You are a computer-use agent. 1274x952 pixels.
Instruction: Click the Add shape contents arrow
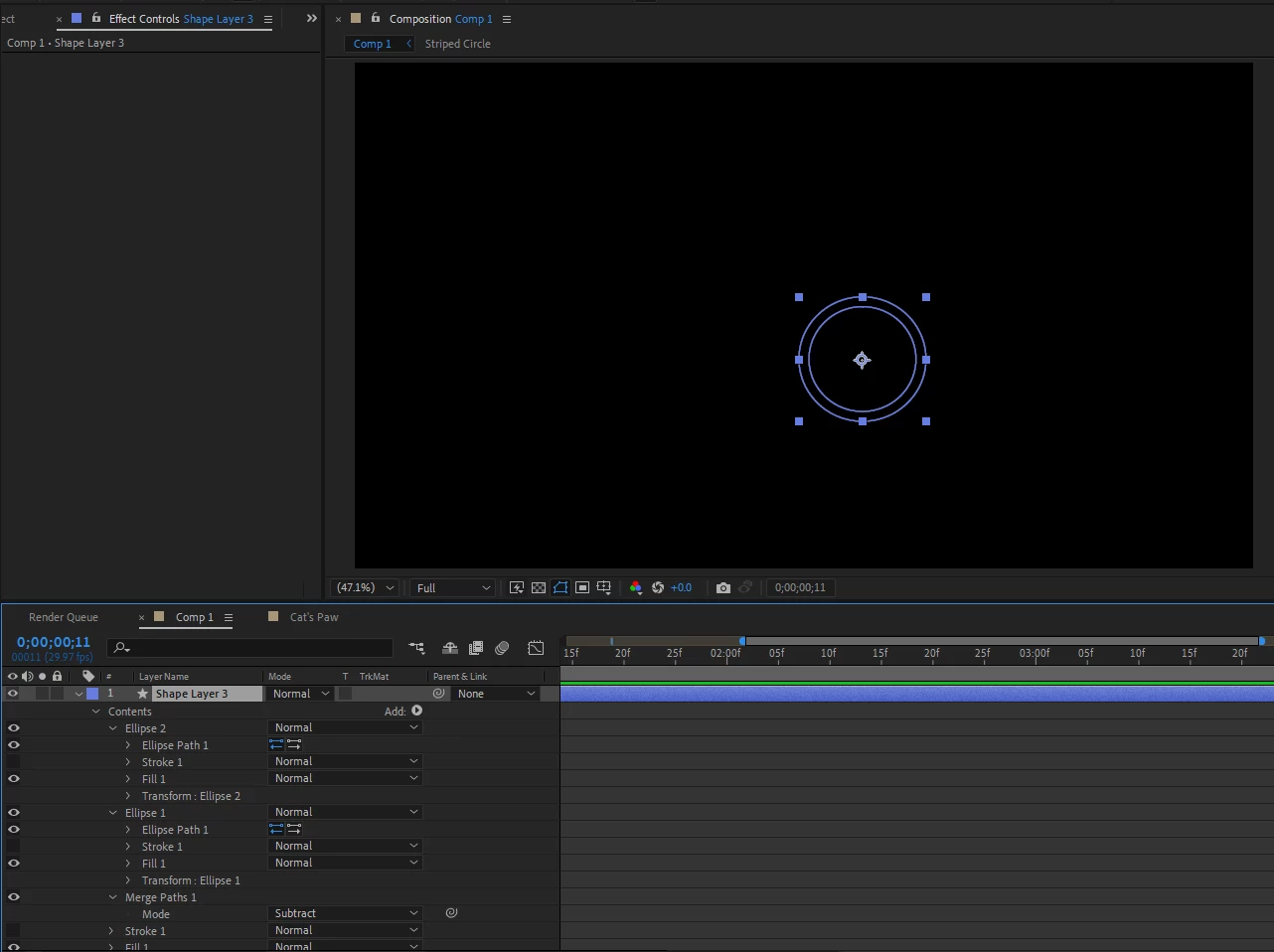click(x=417, y=711)
